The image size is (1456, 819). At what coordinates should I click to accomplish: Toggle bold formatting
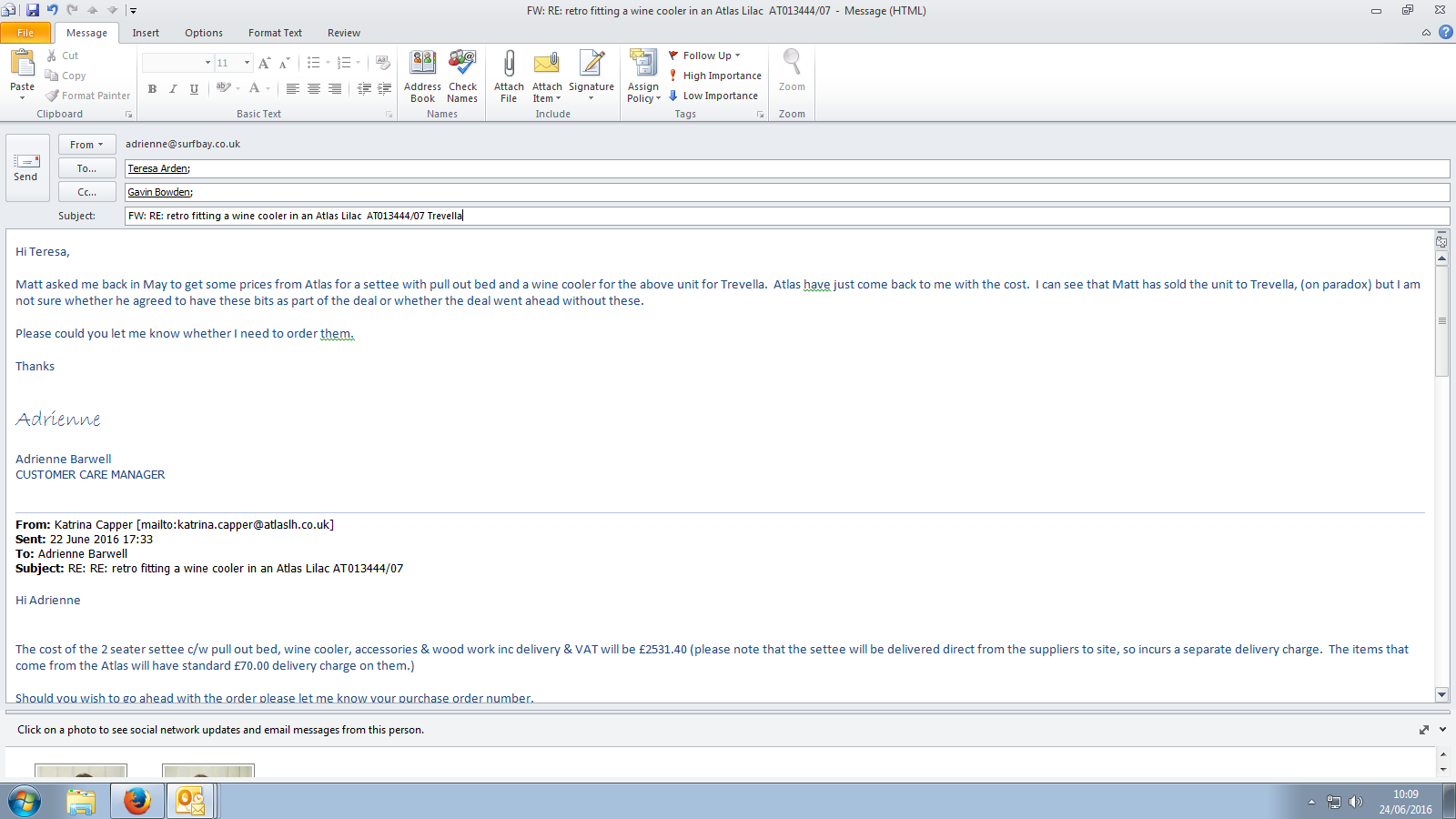pyautogui.click(x=152, y=88)
